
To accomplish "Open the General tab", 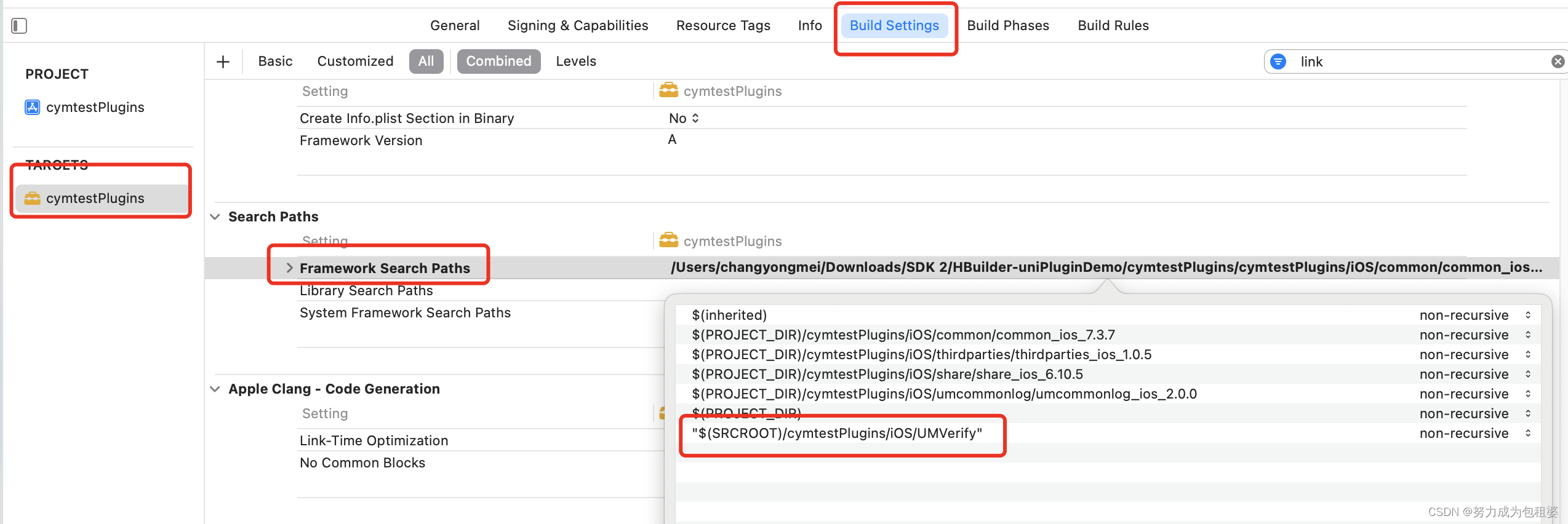I will pyautogui.click(x=455, y=26).
